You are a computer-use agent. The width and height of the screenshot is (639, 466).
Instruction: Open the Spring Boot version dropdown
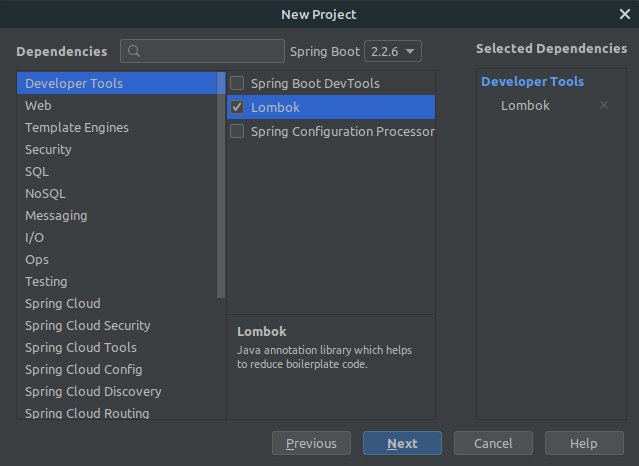(x=392, y=51)
